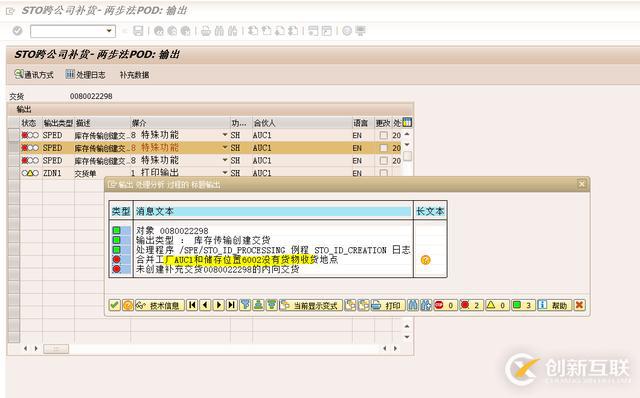
Task: Click the filter funnel icon in dialog toolbar
Action: coord(245,305)
